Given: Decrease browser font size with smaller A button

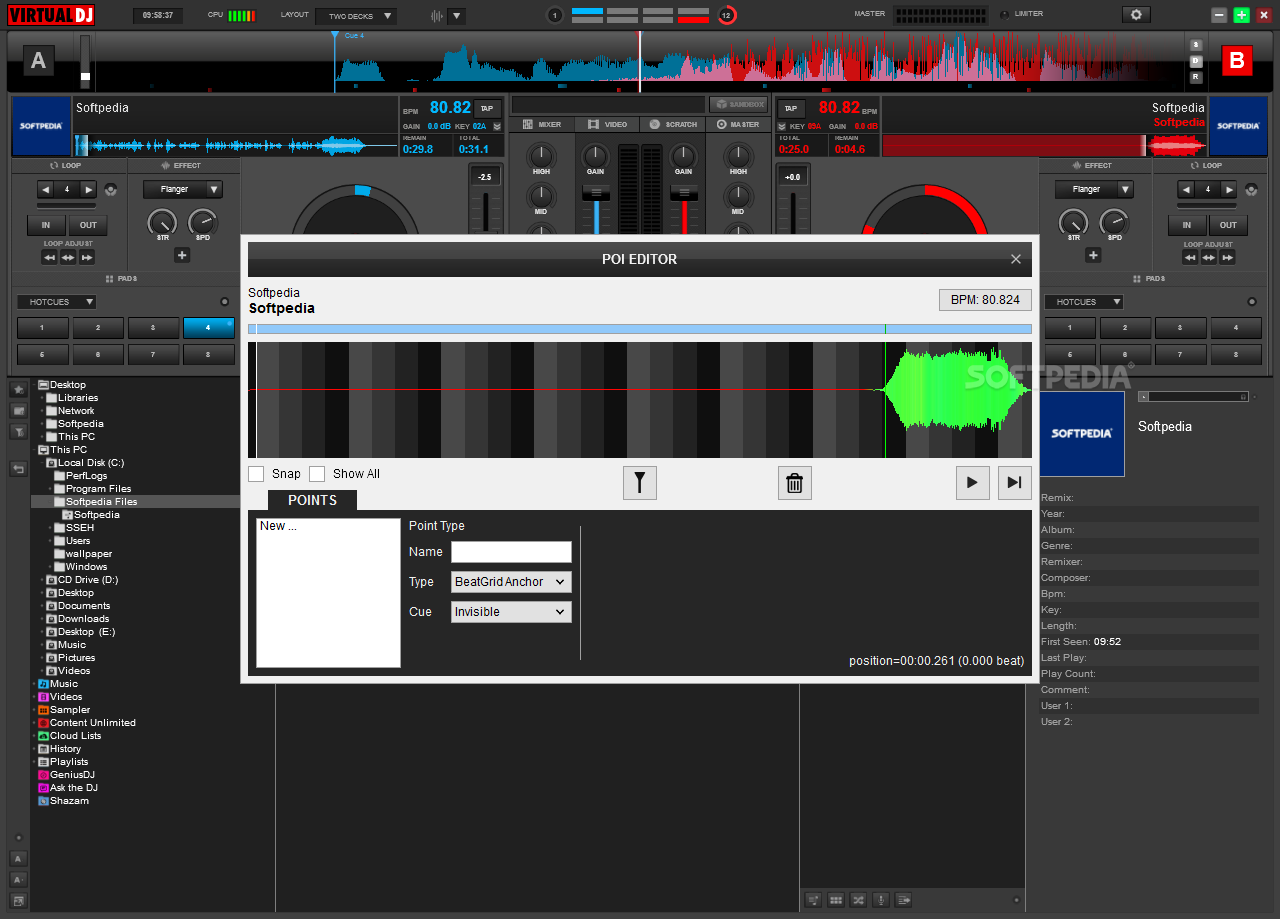Looking at the screenshot, I should tap(18, 879).
